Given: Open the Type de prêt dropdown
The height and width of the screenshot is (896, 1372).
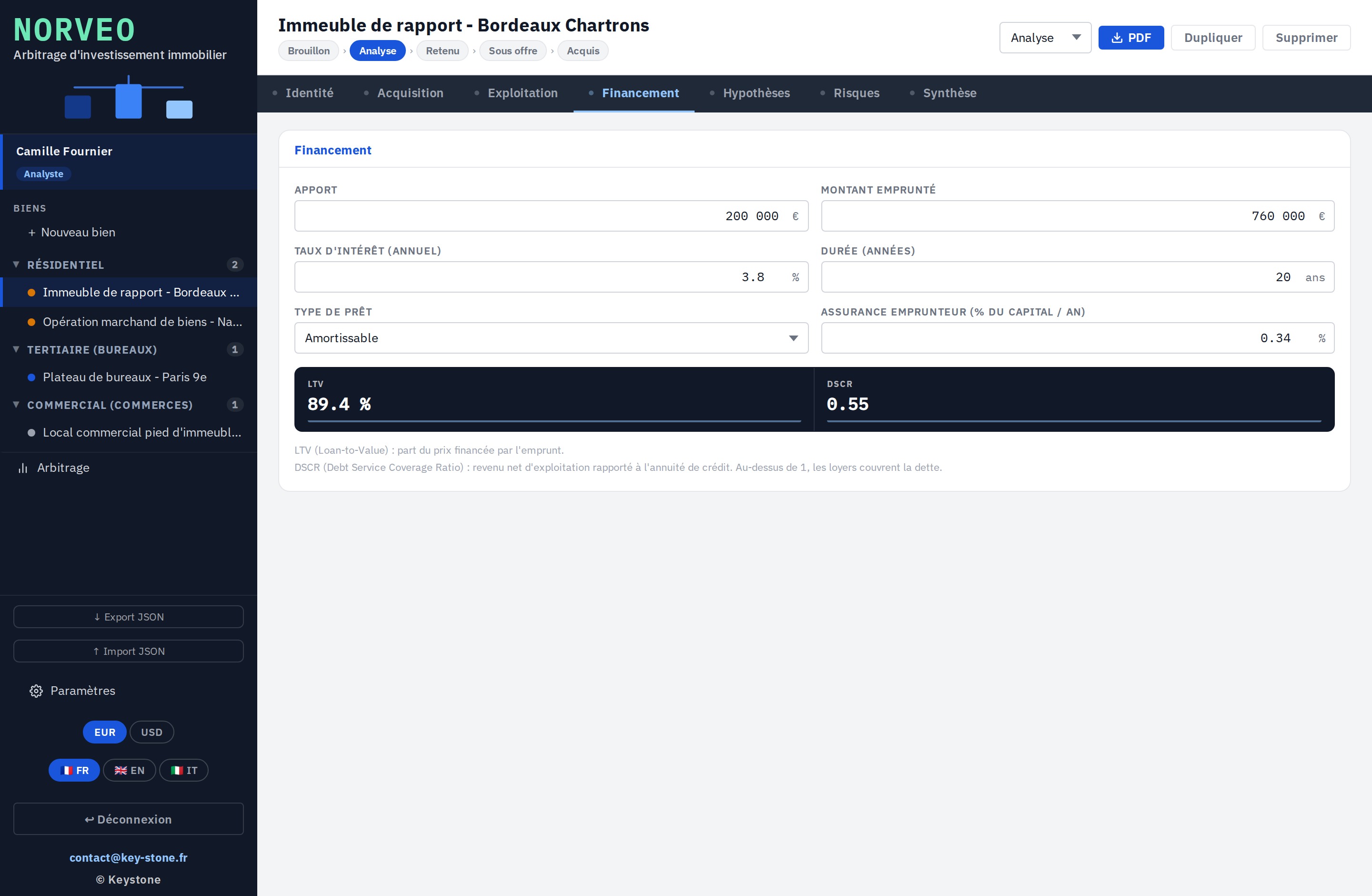Looking at the screenshot, I should tap(551, 338).
